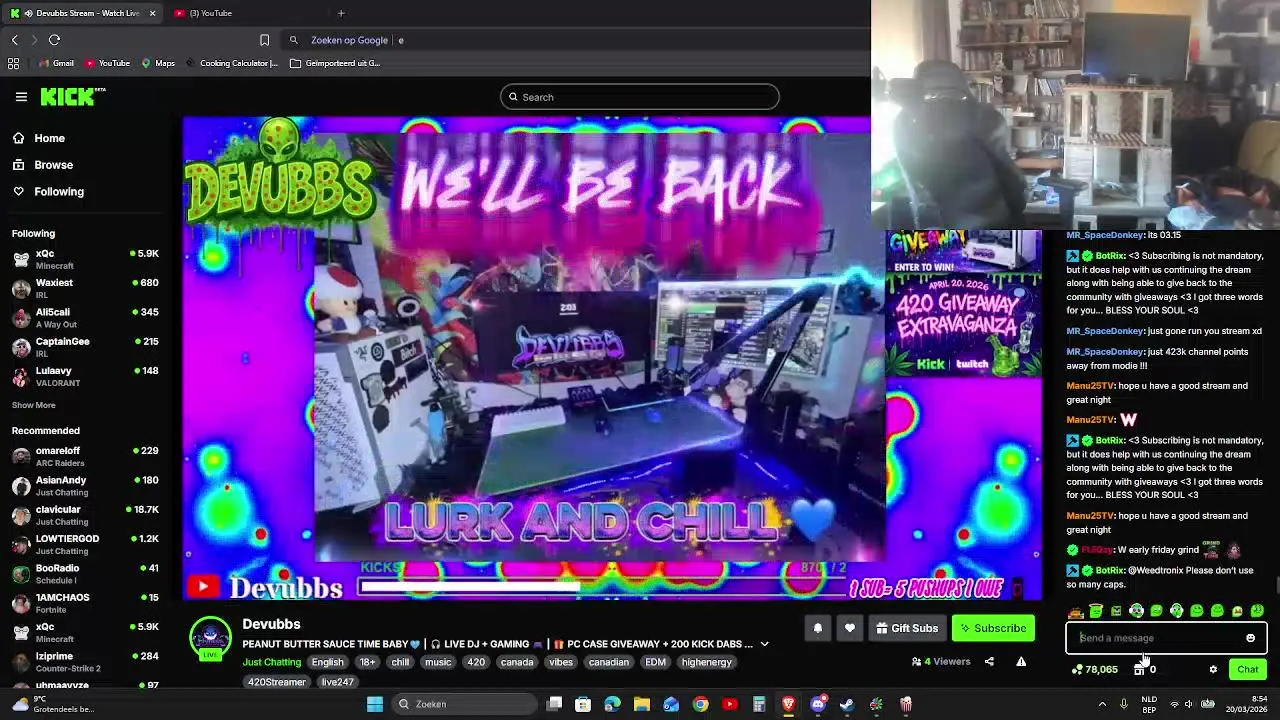Click the EDM stream tag

click(x=655, y=662)
